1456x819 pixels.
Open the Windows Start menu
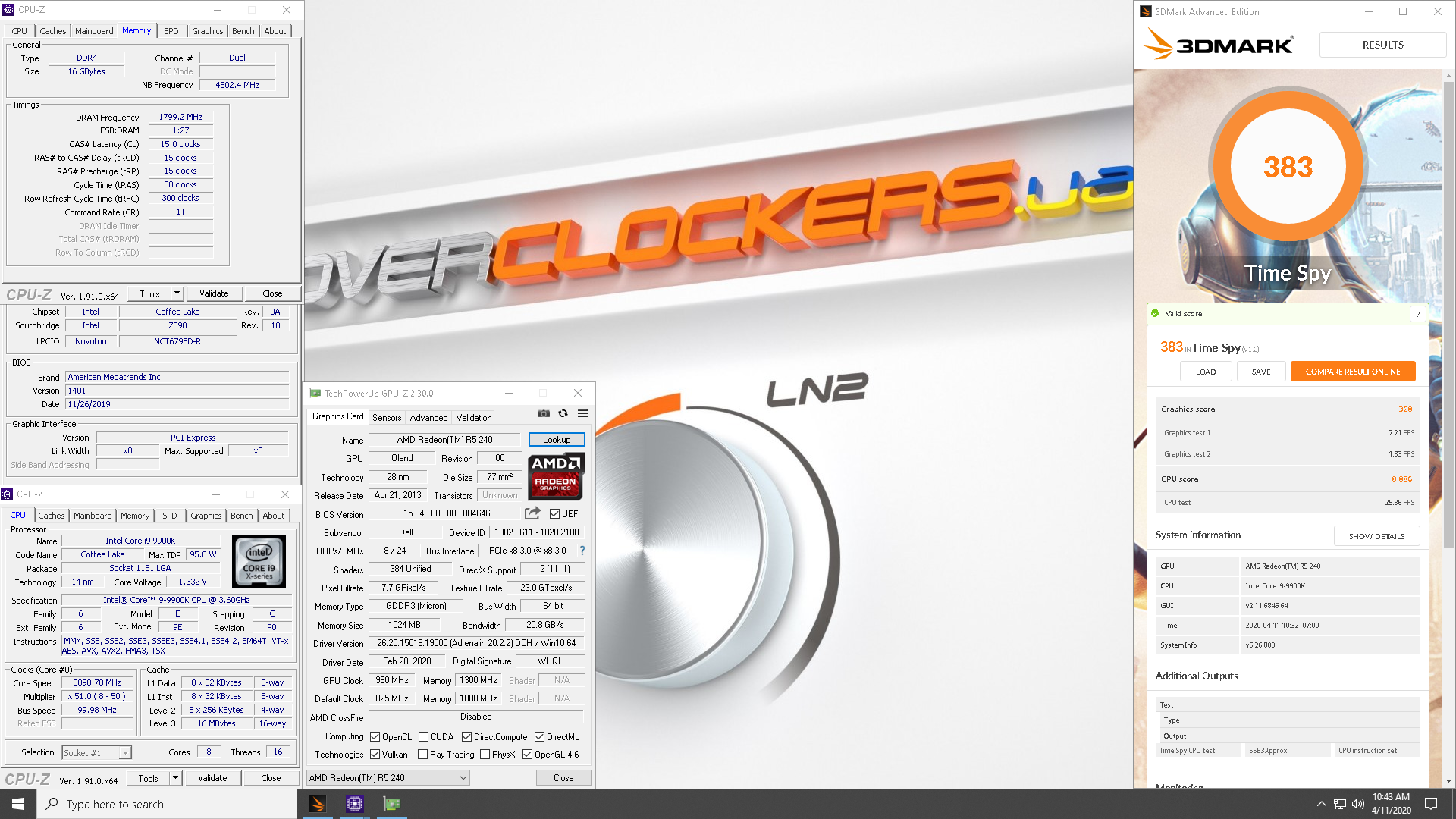tap(18, 804)
